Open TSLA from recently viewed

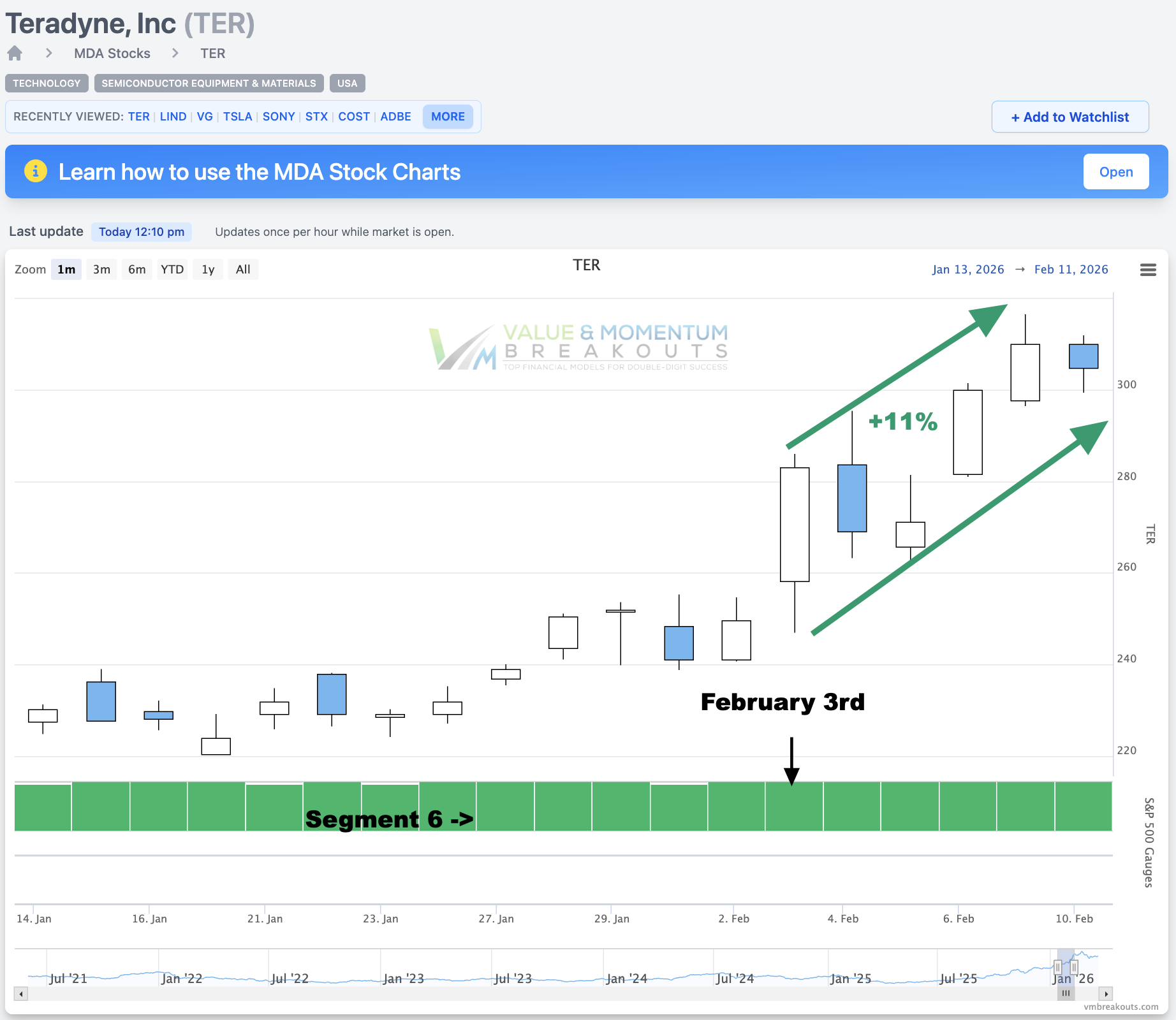coord(237,117)
